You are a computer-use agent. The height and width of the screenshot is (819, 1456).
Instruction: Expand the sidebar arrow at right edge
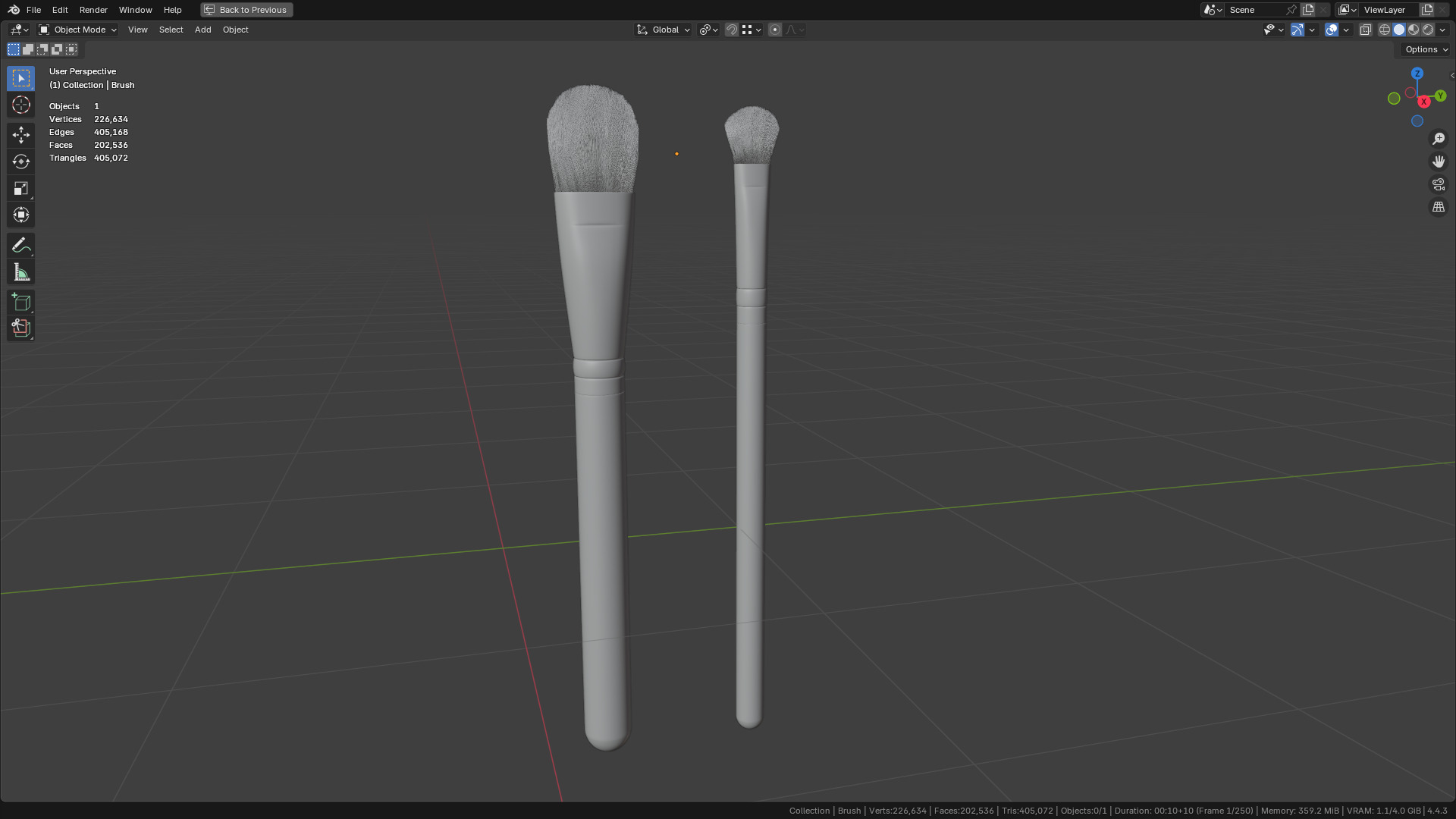click(x=1451, y=75)
